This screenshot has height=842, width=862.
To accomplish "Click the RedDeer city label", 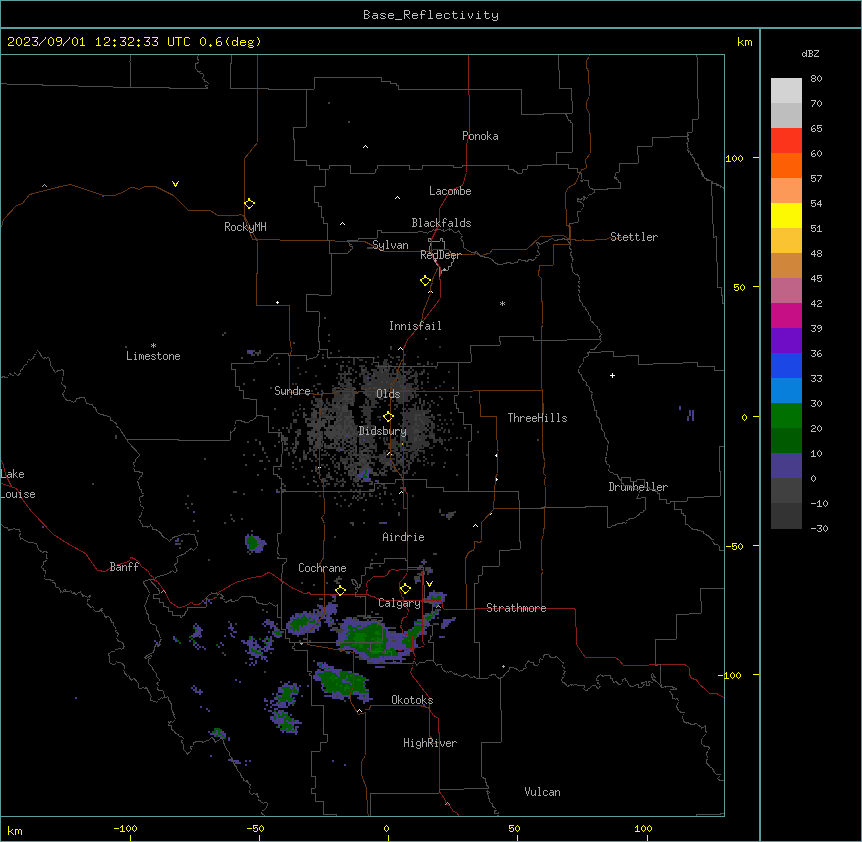I will tap(440, 255).
